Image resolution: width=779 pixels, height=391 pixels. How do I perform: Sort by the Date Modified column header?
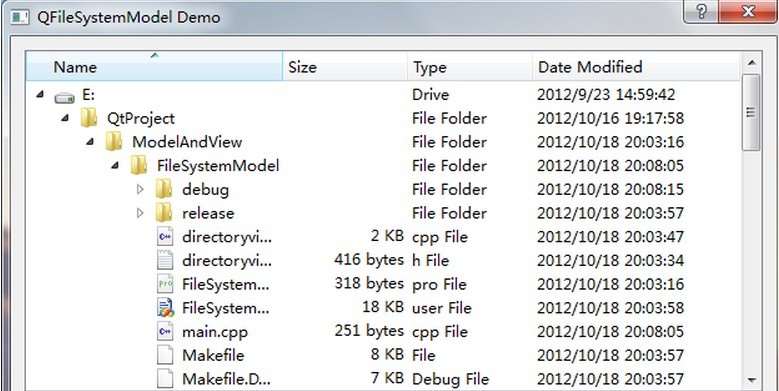[636, 66]
